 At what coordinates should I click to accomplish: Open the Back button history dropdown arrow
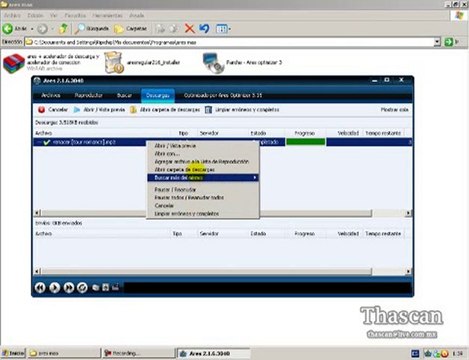pyautogui.click(x=32, y=29)
